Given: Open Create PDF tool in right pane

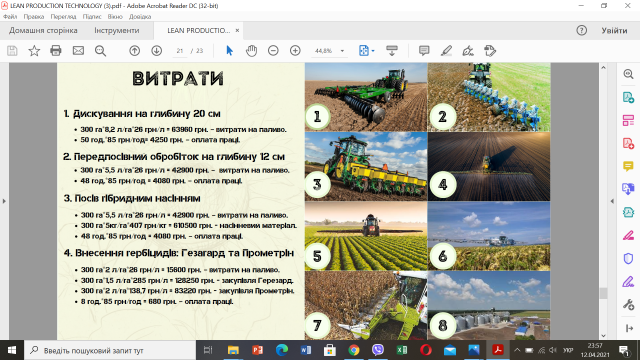Looking at the screenshot, I should pyautogui.click(x=628, y=144).
